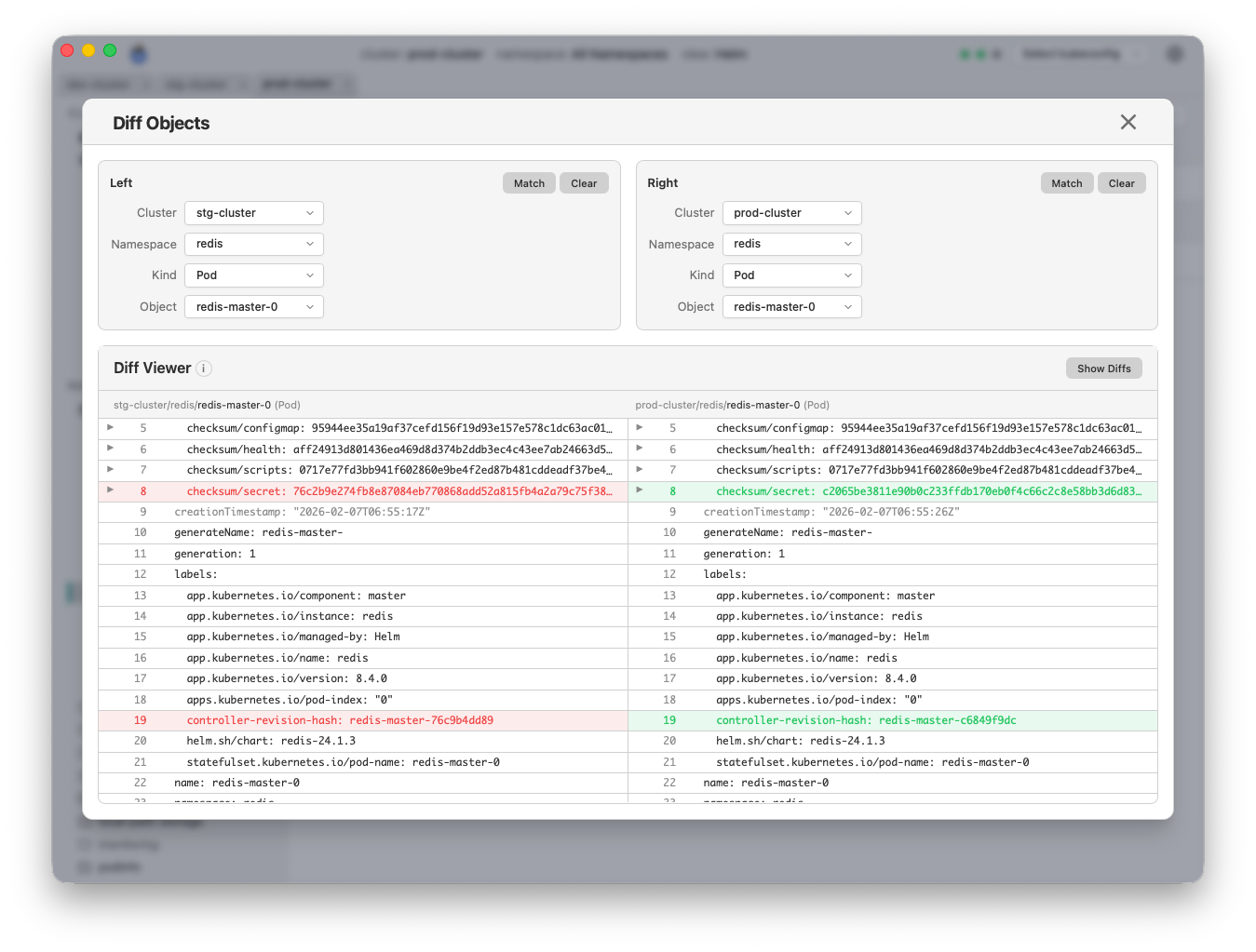Click the Diff Viewer info icon
This screenshot has height=952, width=1256.
click(203, 369)
